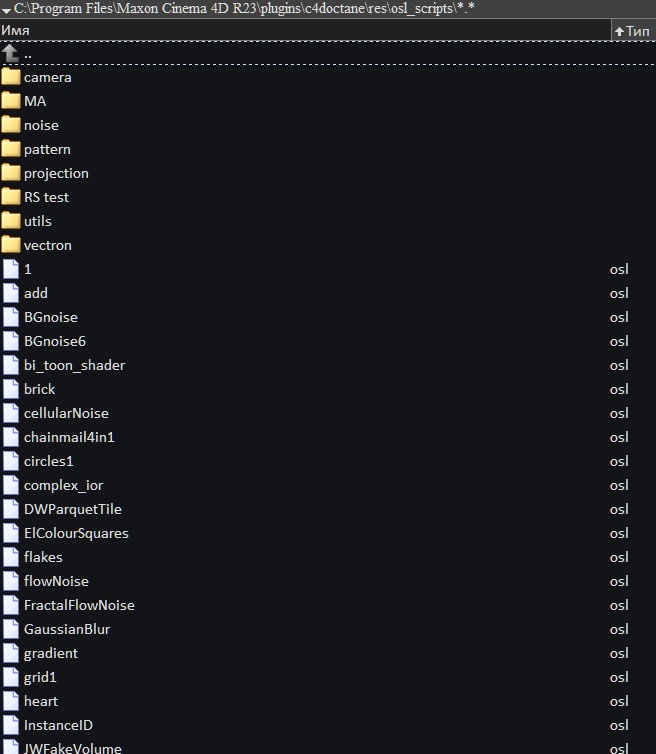Screen dimensions: 656x754
Task: Click the cellularNoise file icon
Action: [x=11, y=413]
